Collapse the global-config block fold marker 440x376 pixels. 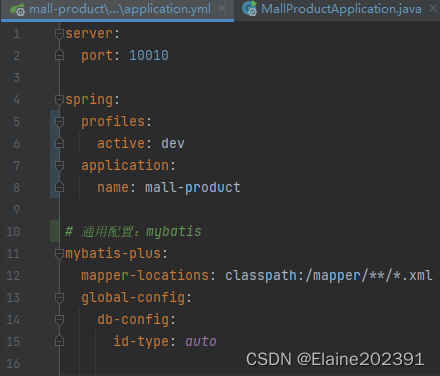tap(59, 297)
